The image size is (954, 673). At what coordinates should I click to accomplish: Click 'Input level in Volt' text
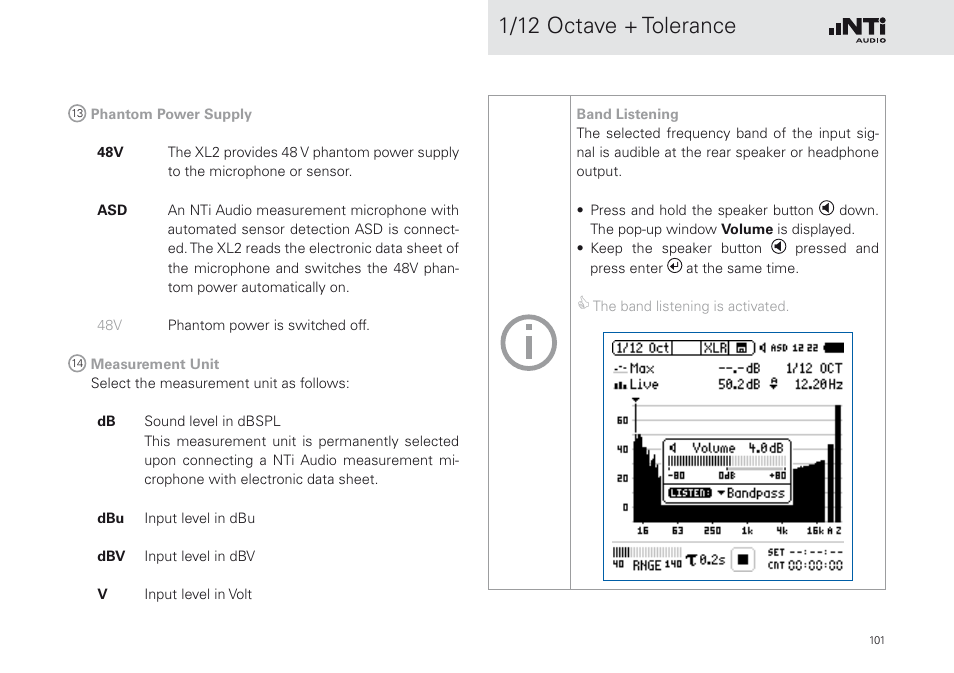(198, 595)
